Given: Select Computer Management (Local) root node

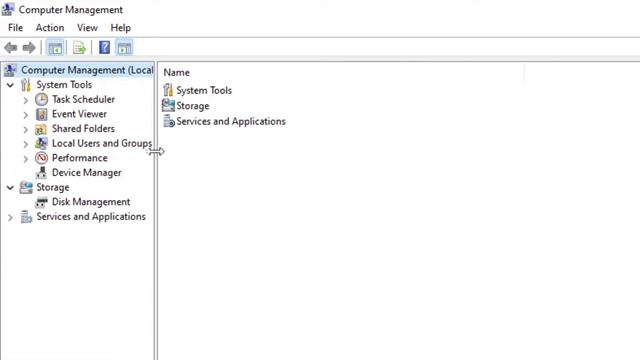Looking at the screenshot, I should click(87, 70).
